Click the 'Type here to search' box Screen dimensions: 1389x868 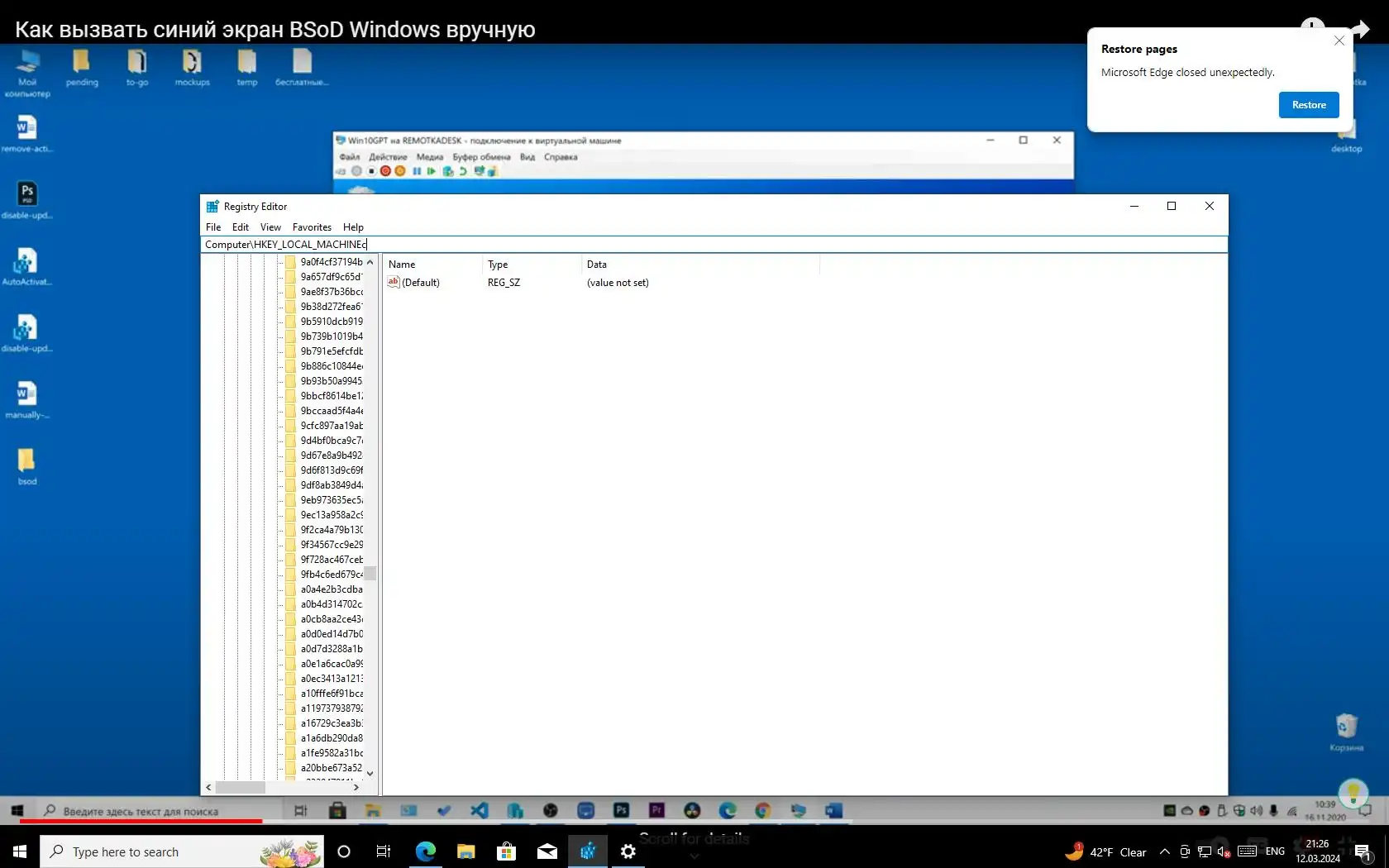click(182, 851)
